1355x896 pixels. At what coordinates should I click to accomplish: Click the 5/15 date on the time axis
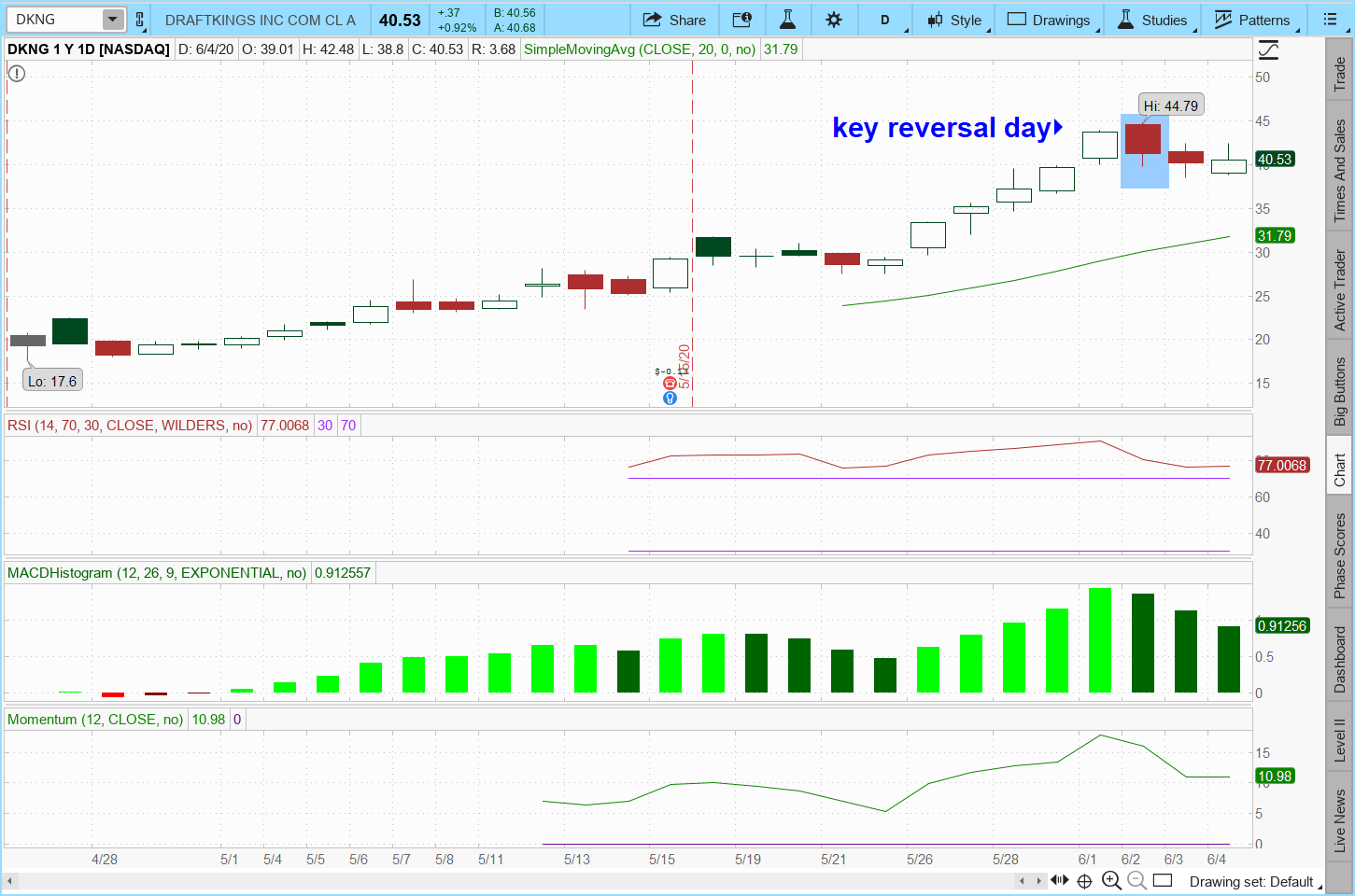(x=662, y=859)
